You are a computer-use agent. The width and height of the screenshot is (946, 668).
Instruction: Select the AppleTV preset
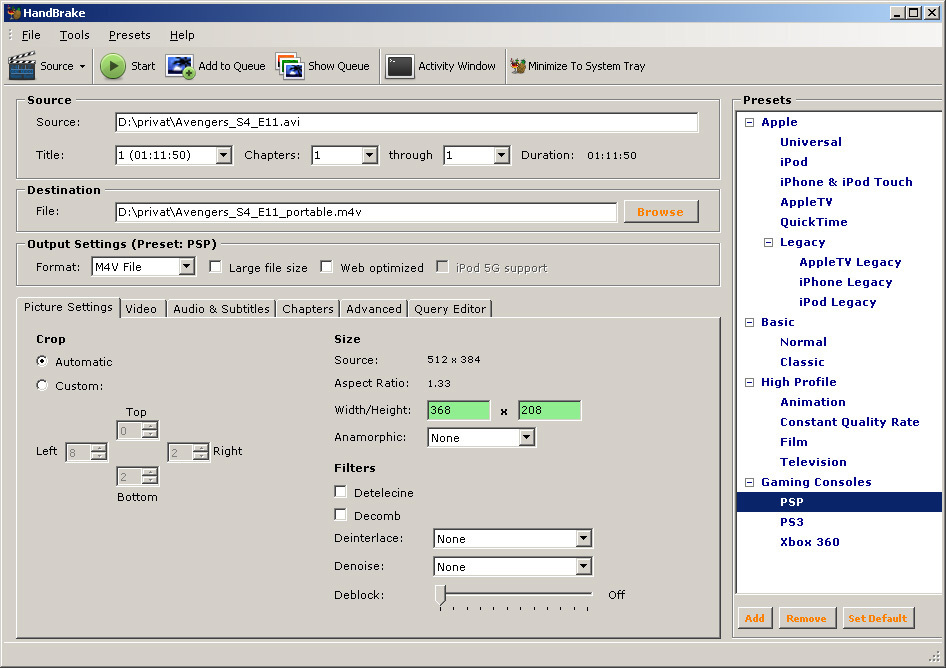coord(806,202)
